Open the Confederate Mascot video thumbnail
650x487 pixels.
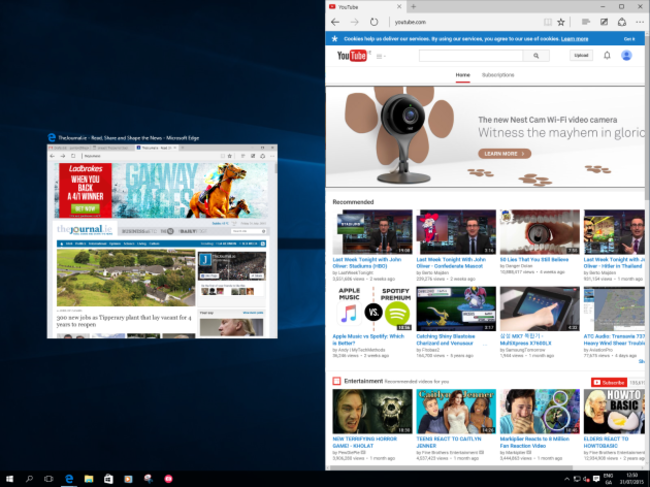(x=456, y=232)
